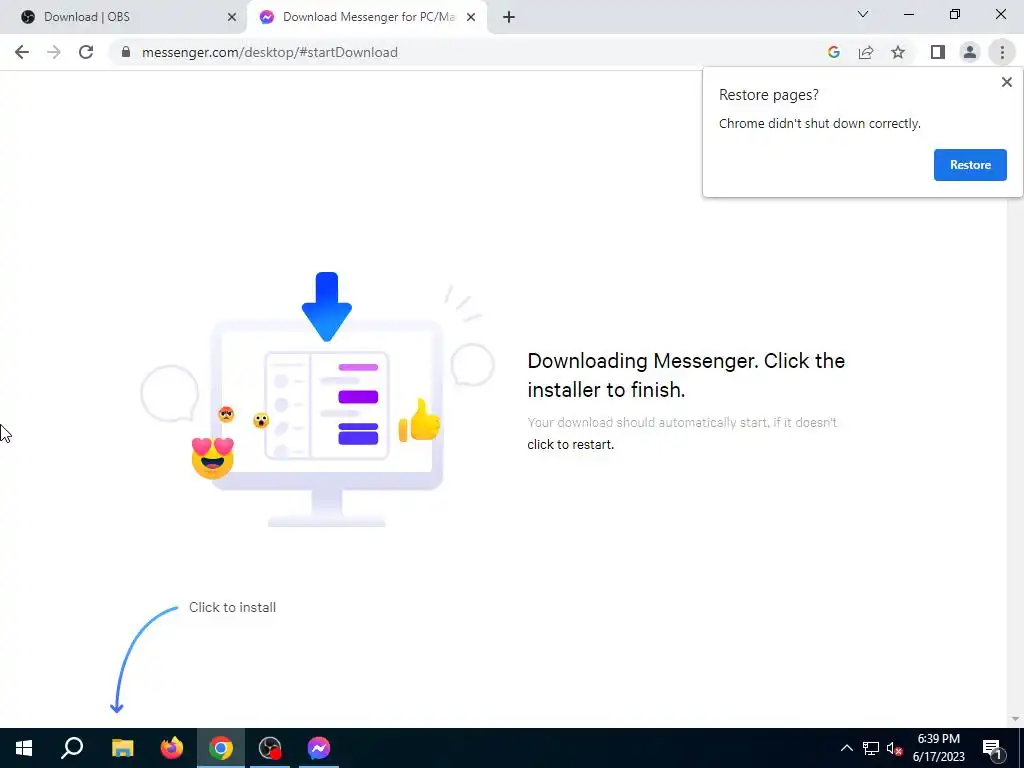Open network status tray icon
This screenshot has width=1024, height=768.
[x=871, y=748]
